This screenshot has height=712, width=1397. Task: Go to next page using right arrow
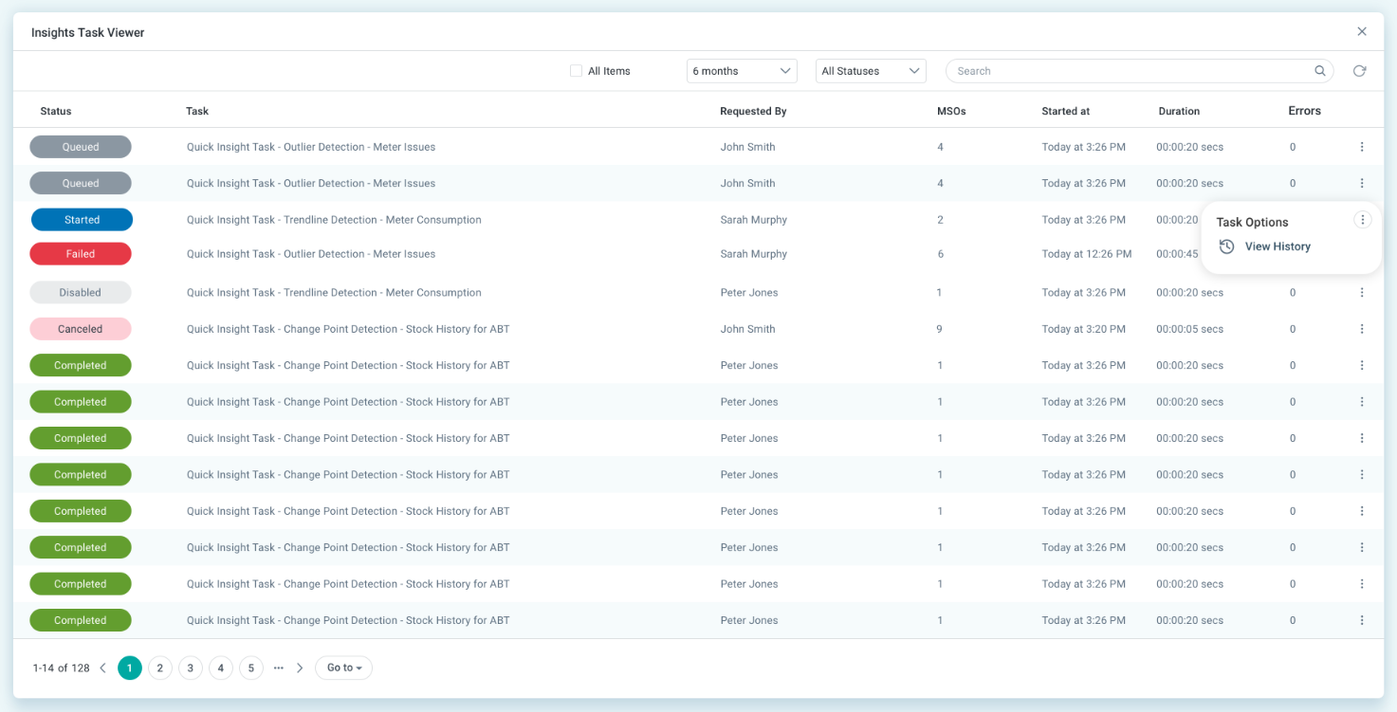coord(300,668)
